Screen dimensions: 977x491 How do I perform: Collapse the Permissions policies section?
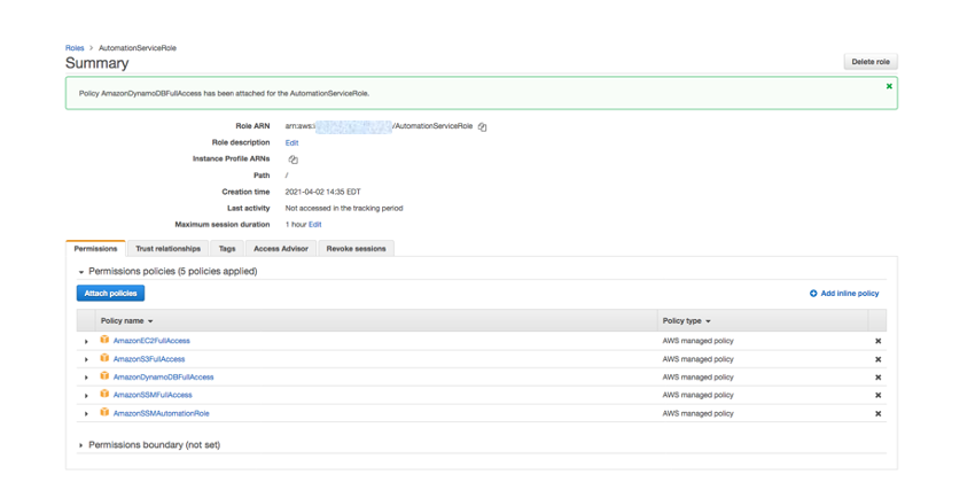point(81,272)
